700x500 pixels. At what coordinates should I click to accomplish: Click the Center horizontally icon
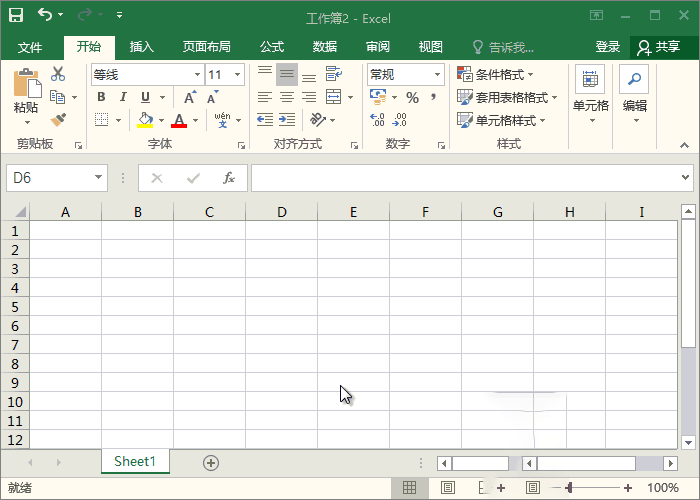287,97
